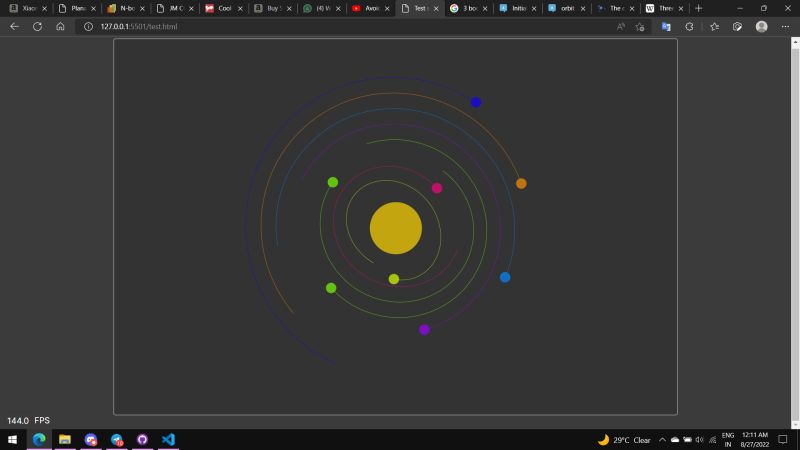This screenshot has height=450, width=800.
Task: Activate the Read aloud icon
Action: coord(620,27)
